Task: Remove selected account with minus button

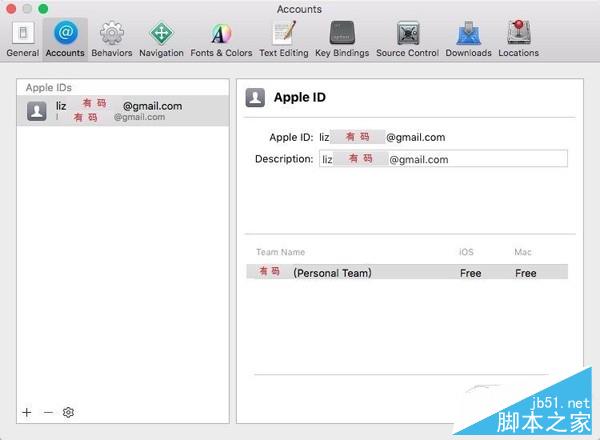Action: coord(48,412)
